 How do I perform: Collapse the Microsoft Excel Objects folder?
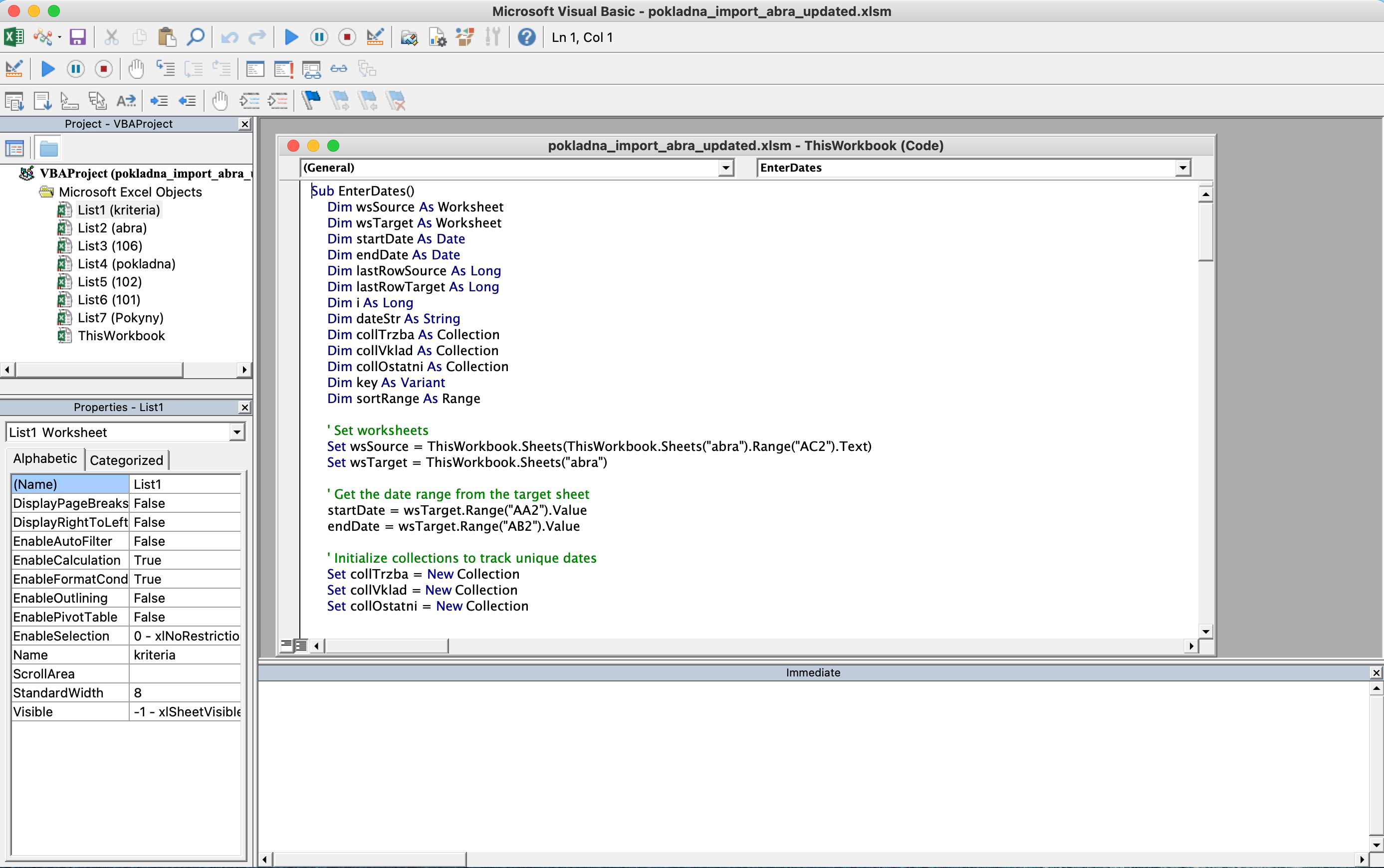tap(46, 192)
